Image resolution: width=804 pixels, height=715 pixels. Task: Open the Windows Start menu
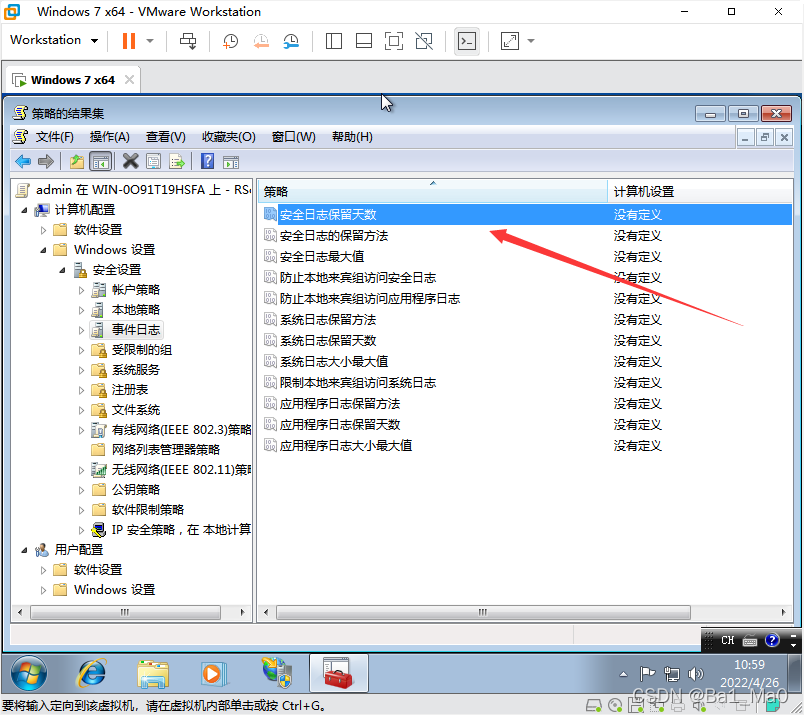pyautogui.click(x=29, y=673)
